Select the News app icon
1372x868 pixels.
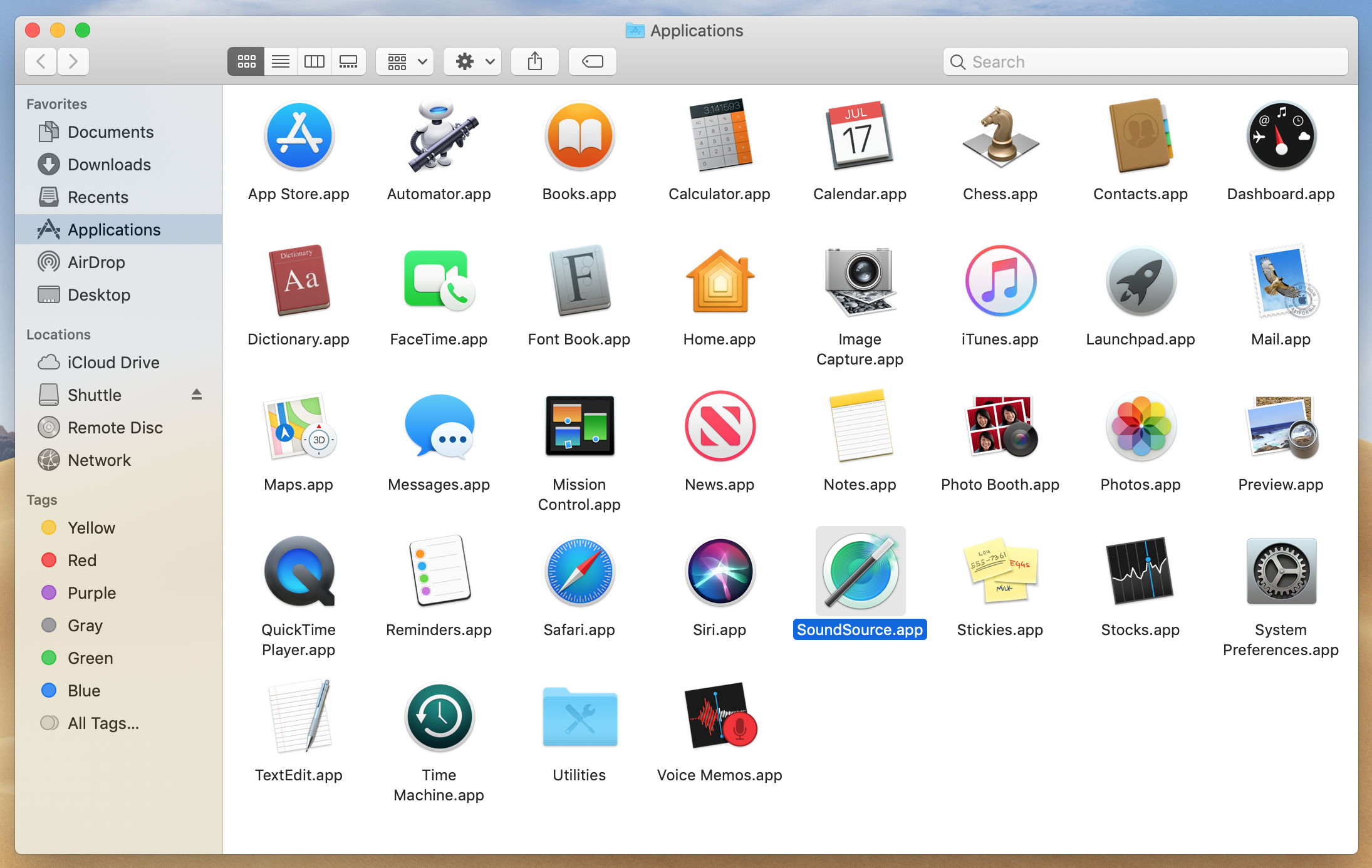click(x=720, y=426)
